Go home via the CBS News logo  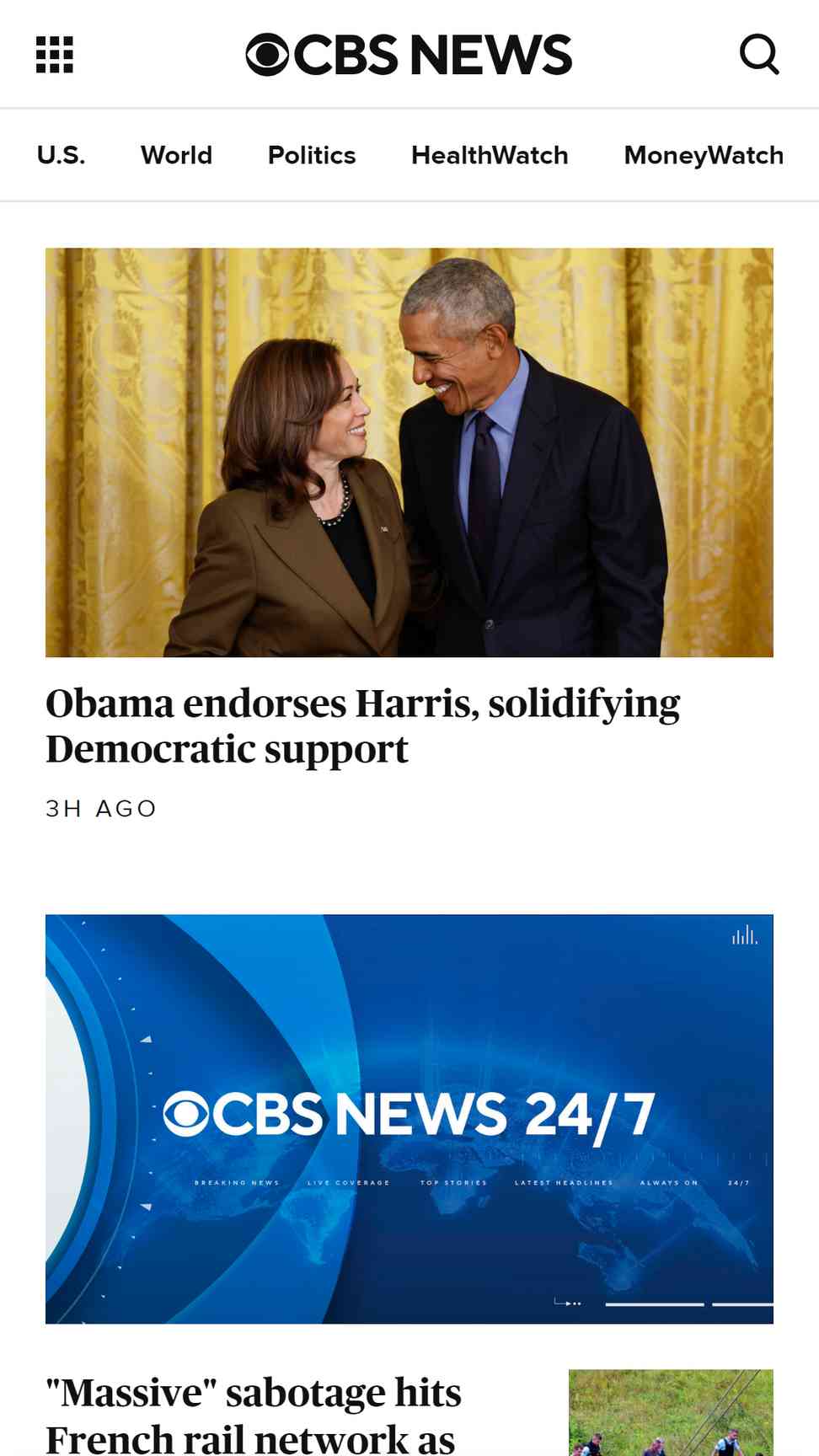409,55
